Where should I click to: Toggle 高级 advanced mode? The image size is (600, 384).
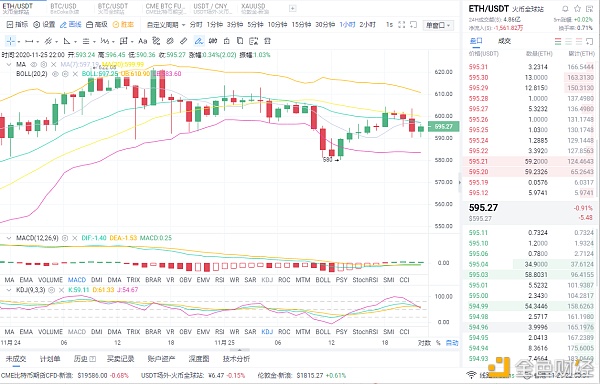[x=97, y=24]
